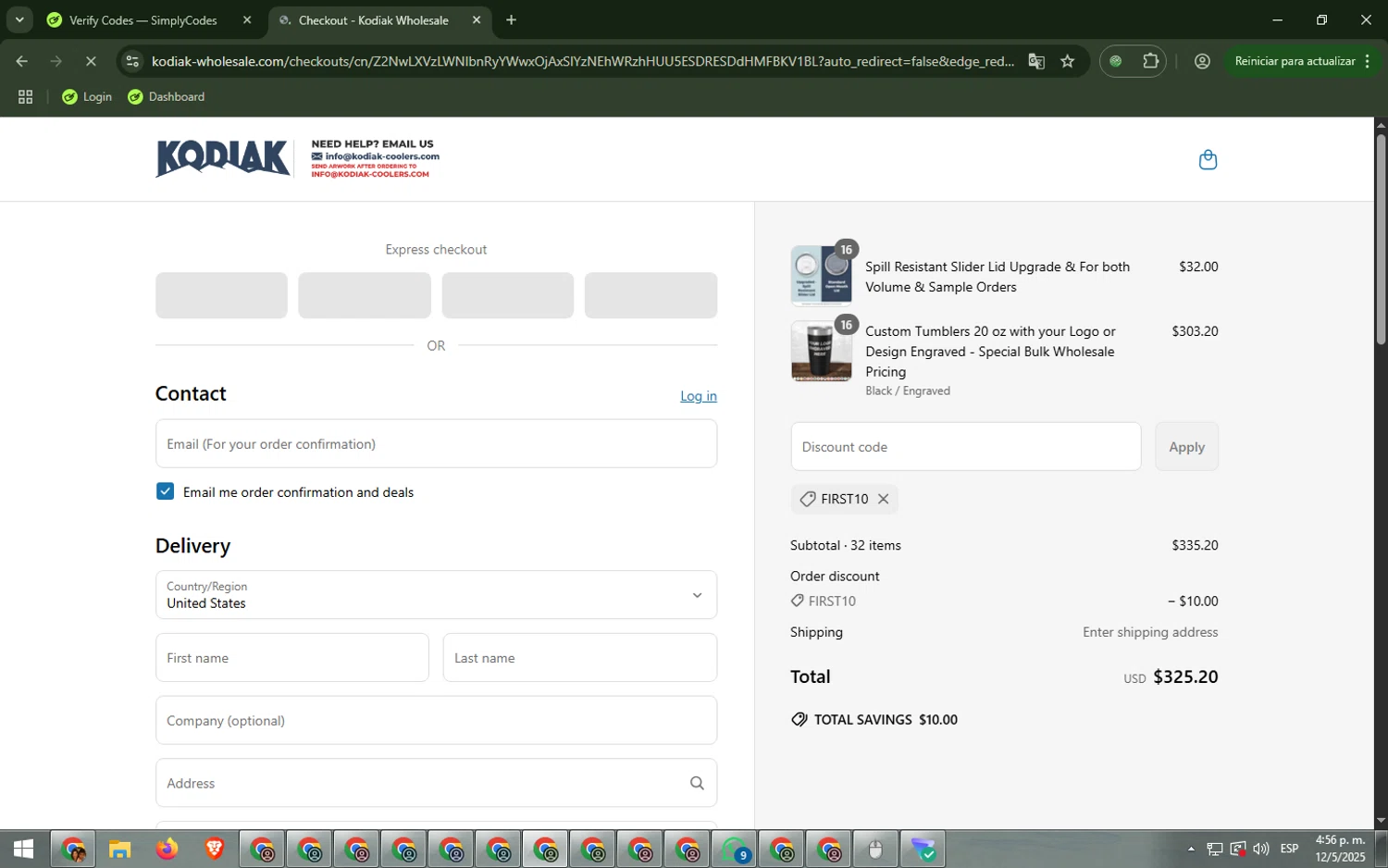Go back to the previous page

(22, 61)
